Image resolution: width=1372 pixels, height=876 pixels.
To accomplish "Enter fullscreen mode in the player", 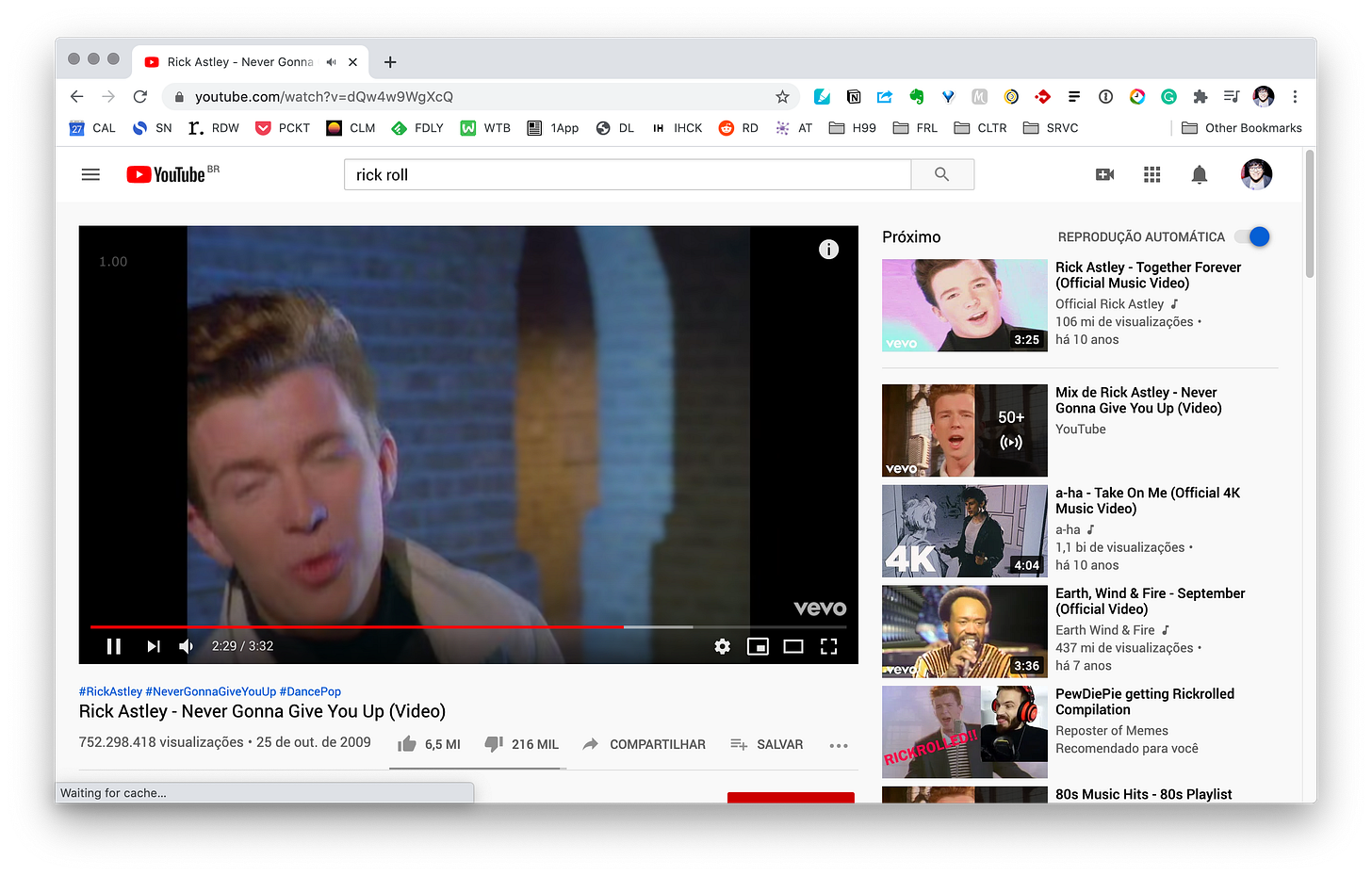I will [829, 646].
